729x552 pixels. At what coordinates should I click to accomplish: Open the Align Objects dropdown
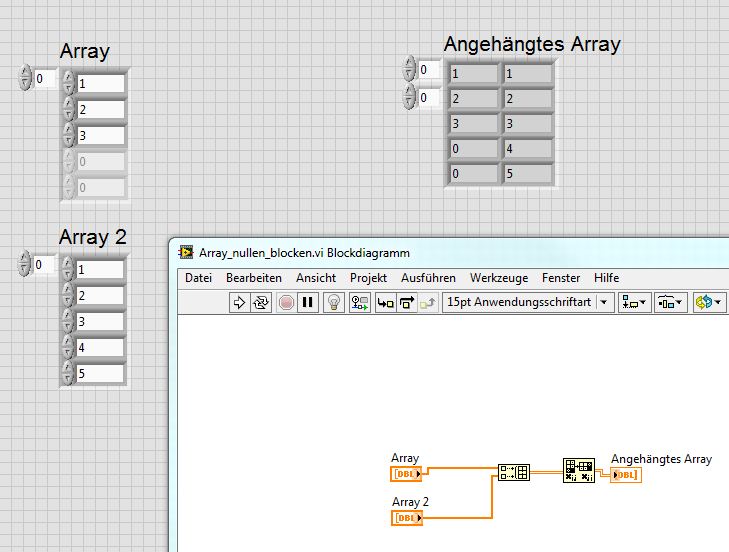(634, 303)
